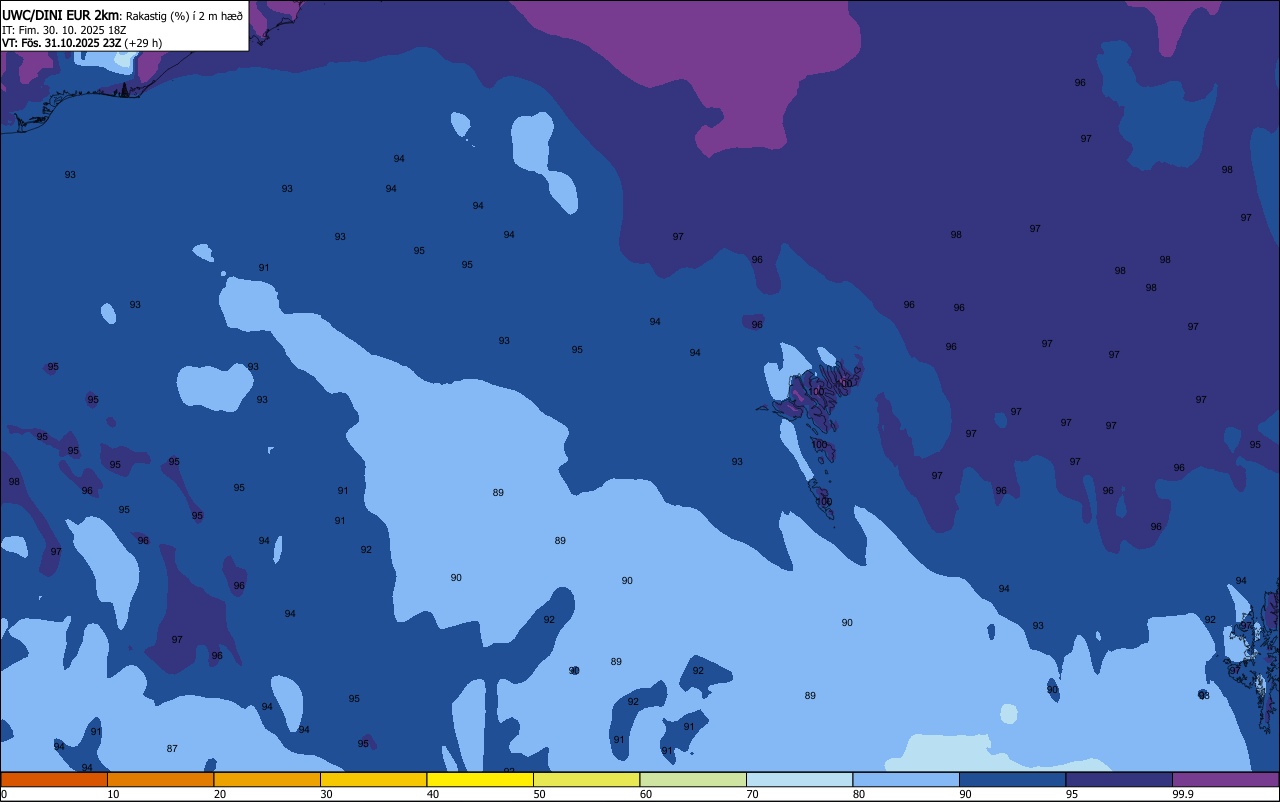Click the "30" legend scale label

point(326,794)
